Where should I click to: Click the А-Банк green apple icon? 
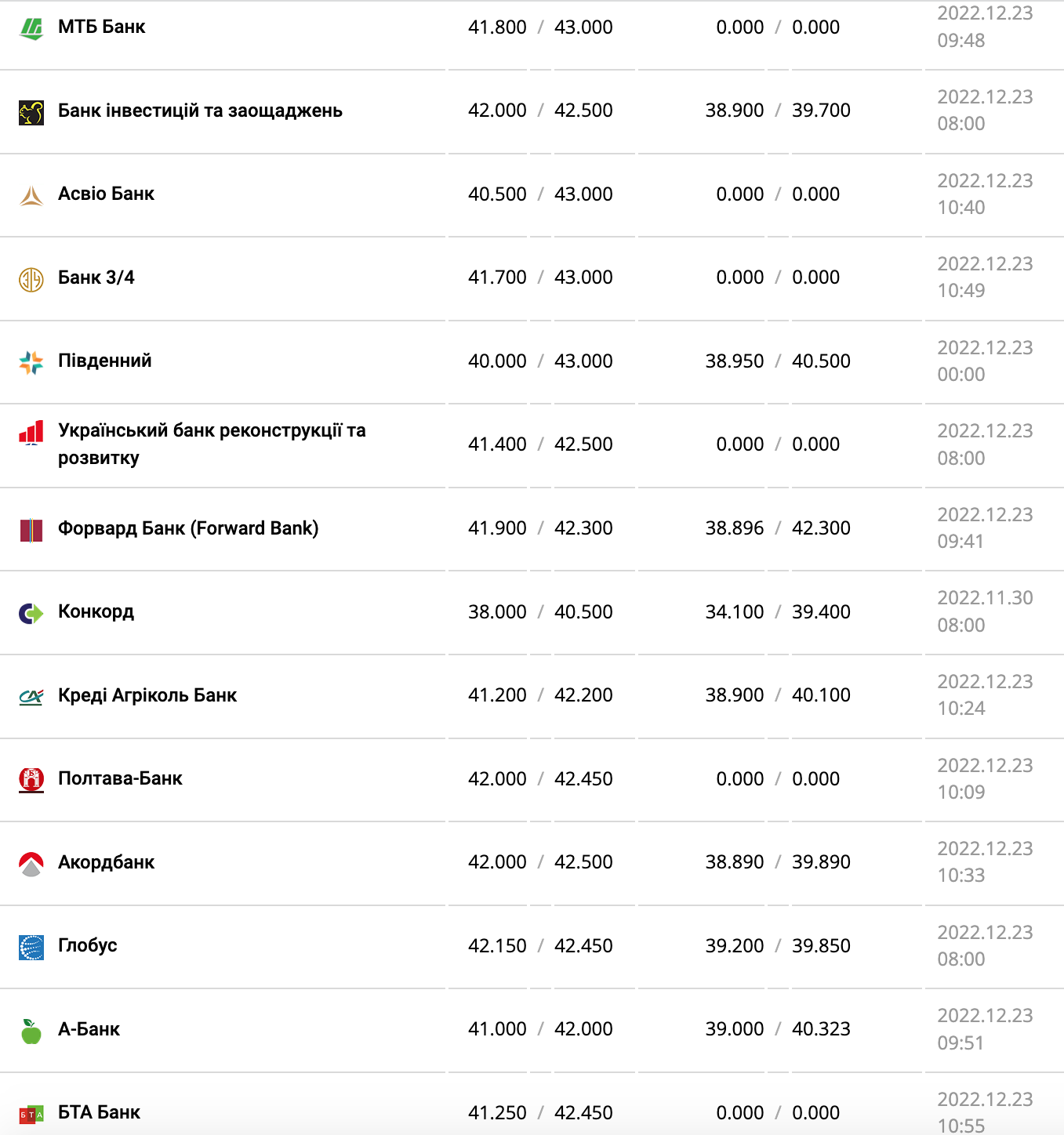[x=31, y=1031]
